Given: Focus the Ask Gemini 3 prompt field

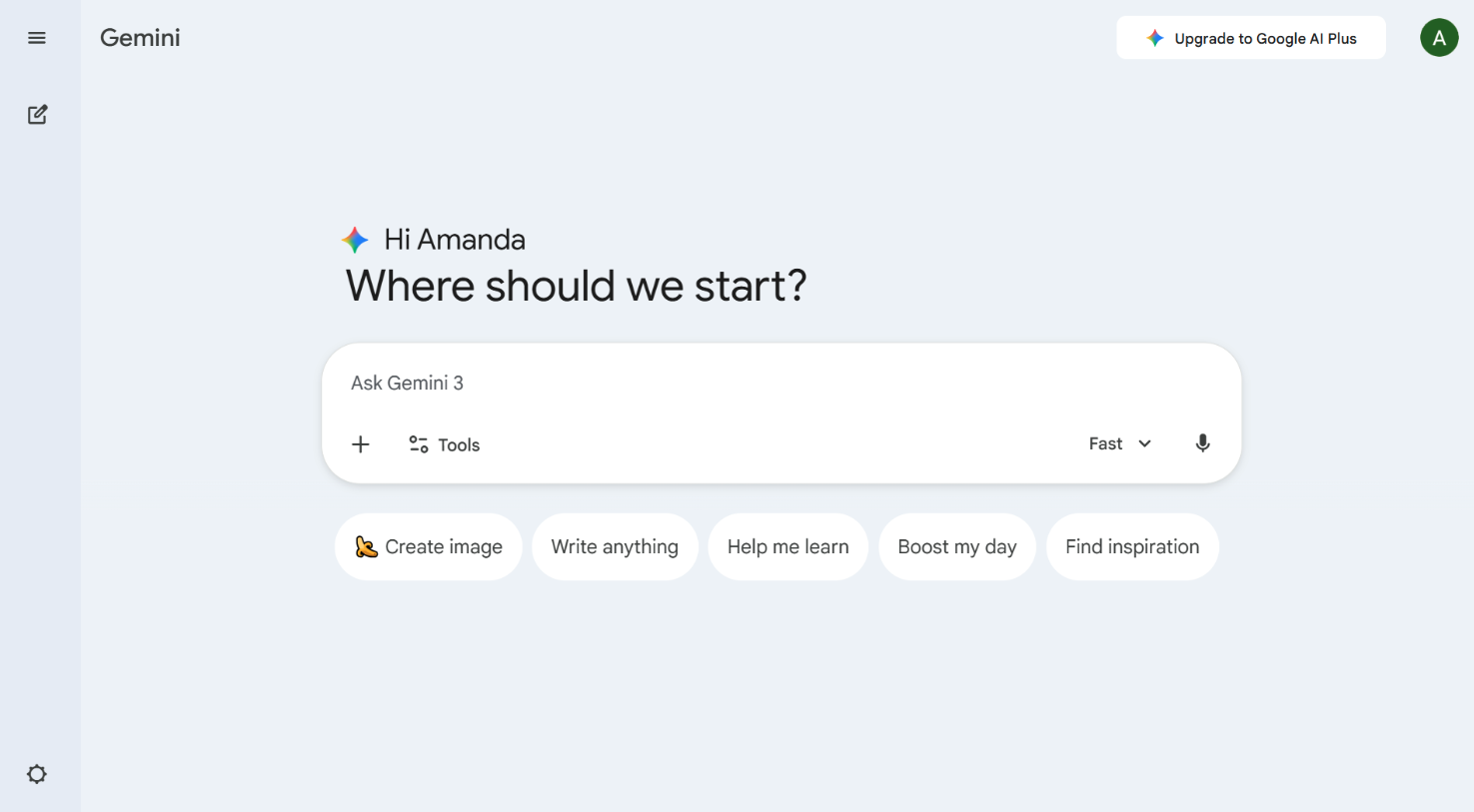Looking at the screenshot, I should pyautogui.click(x=700, y=384).
